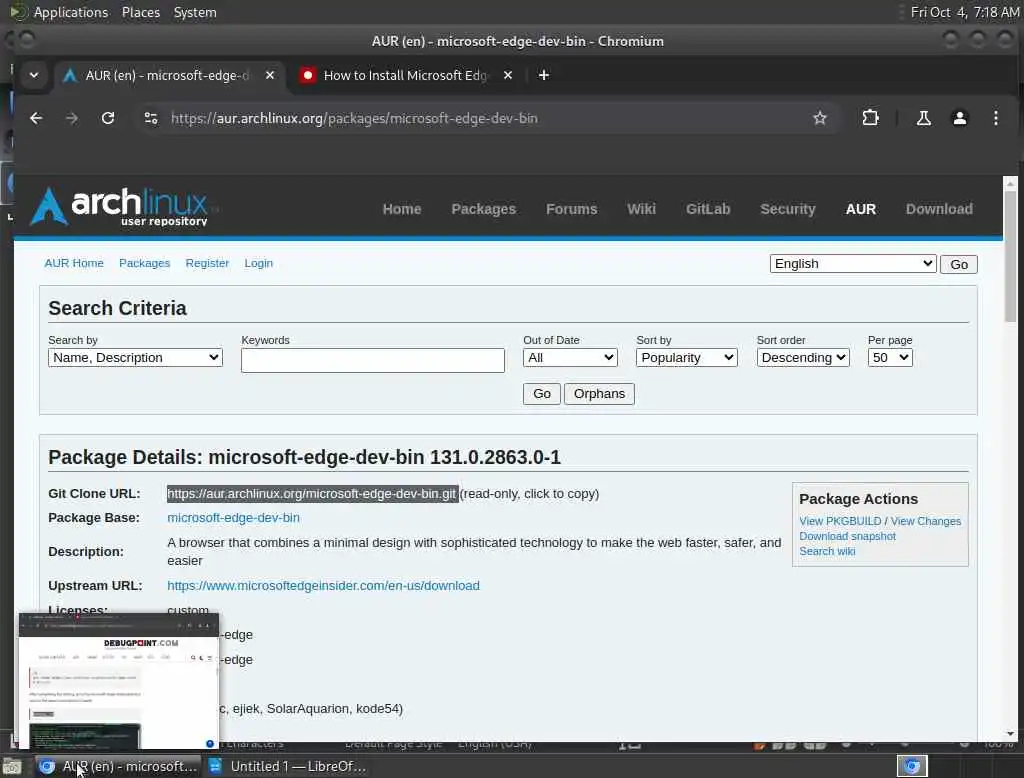Open the Upstream URL link
Viewport: 1024px width, 778px height.
tap(323, 586)
